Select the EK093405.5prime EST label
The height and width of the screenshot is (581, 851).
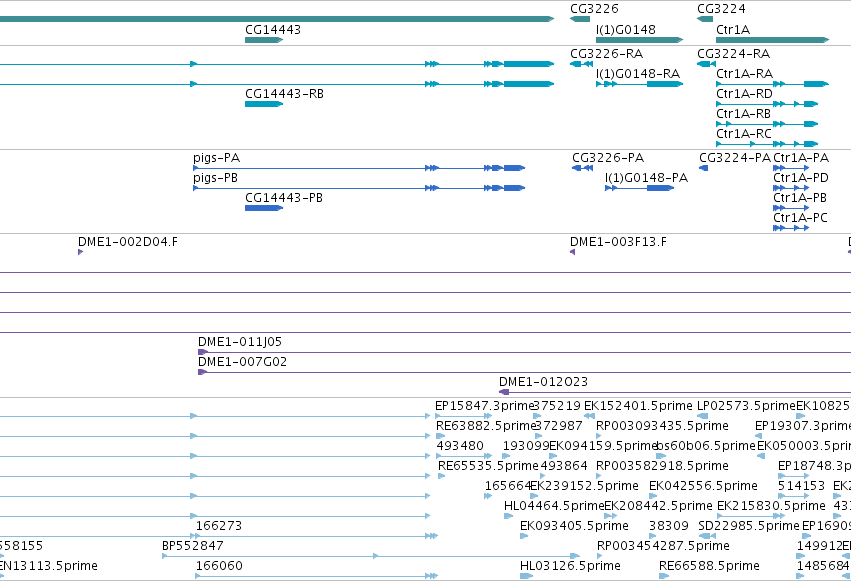click(x=574, y=526)
